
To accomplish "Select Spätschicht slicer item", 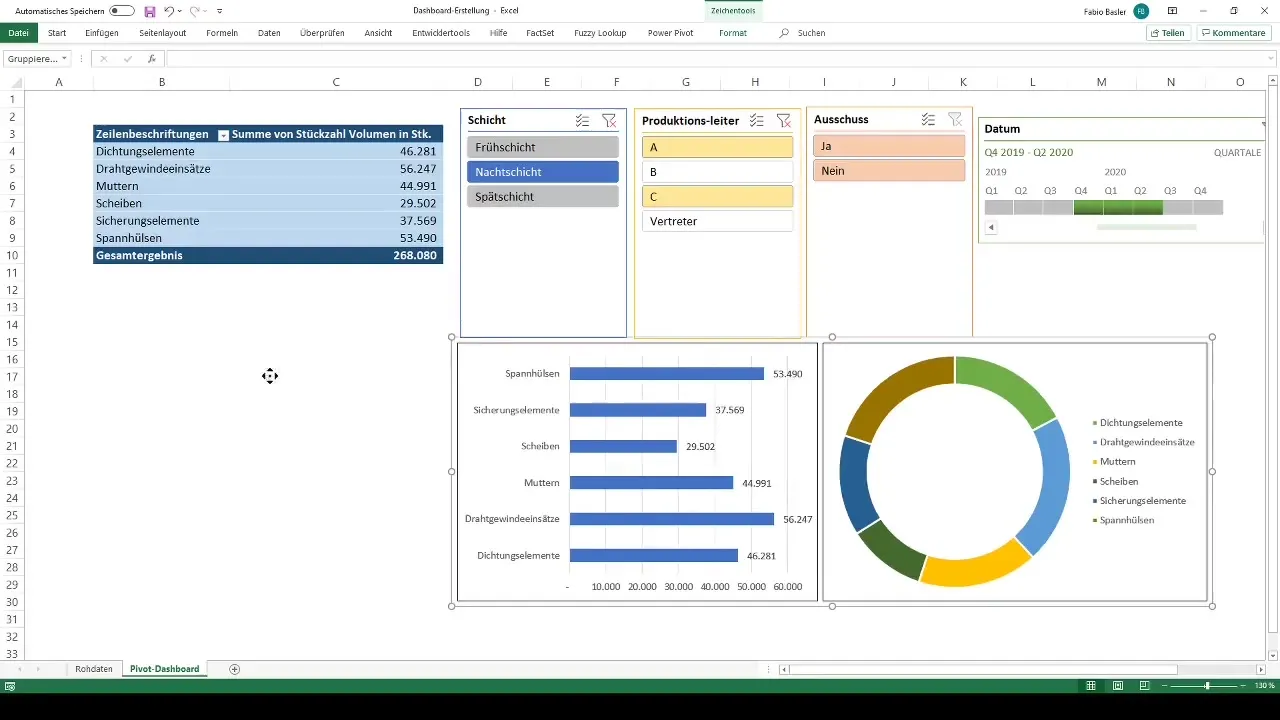I will point(543,197).
